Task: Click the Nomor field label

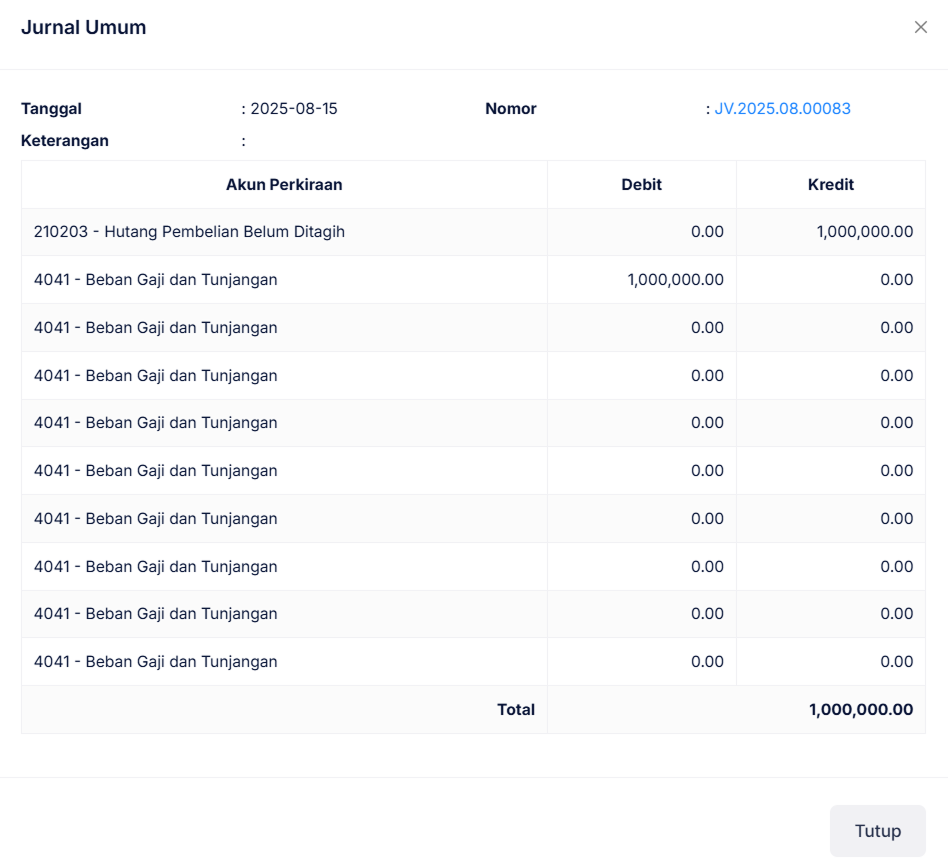Action: point(511,109)
